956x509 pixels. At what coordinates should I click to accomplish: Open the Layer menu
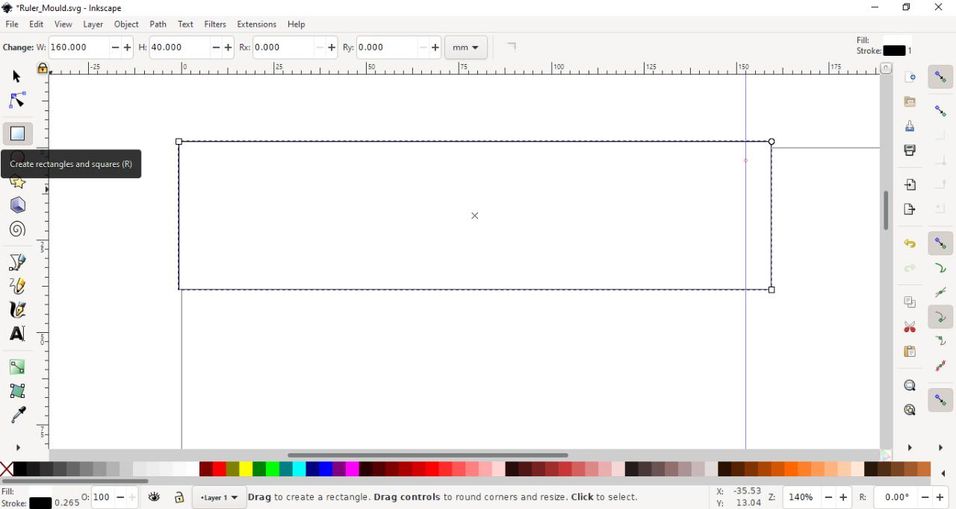click(x=93, y=24)
